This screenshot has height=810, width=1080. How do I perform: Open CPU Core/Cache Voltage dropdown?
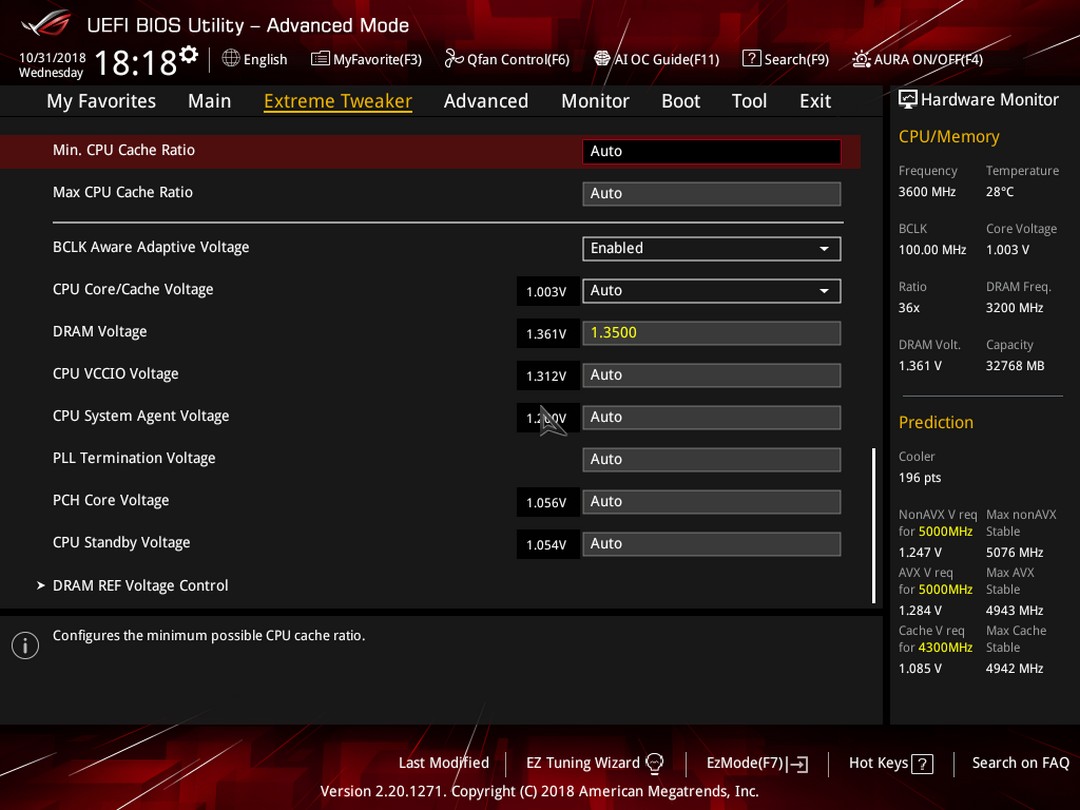coord(712,291)
